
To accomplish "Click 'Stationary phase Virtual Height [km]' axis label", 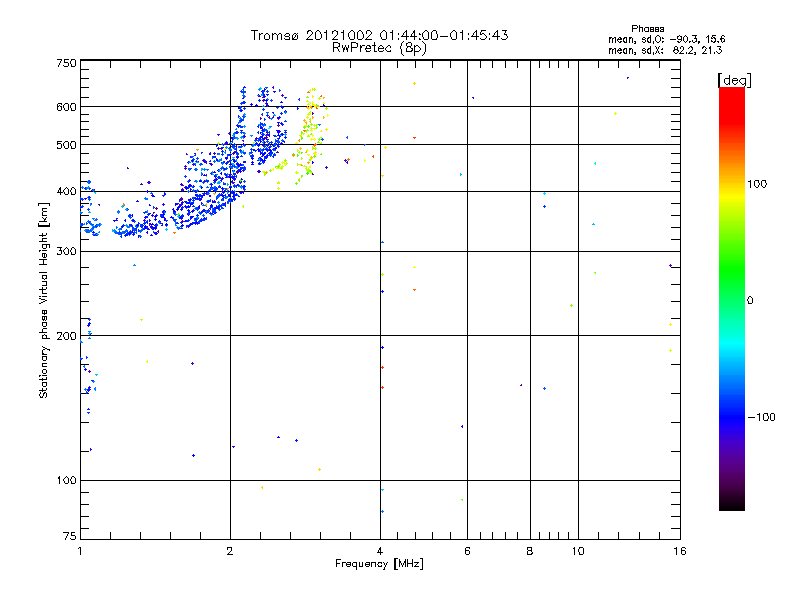I will click(x=44, y=300).
